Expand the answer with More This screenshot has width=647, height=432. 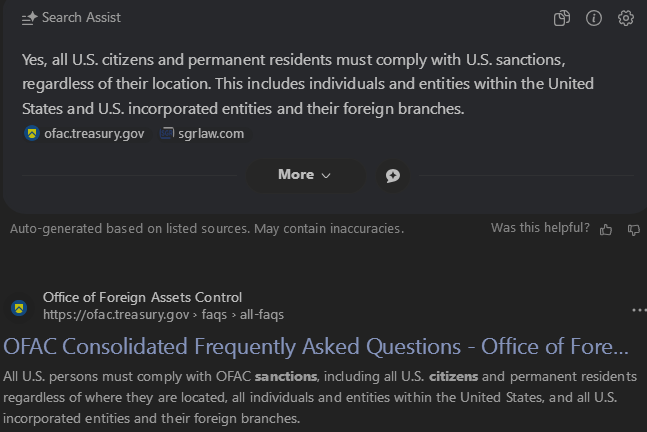[304, 175]
